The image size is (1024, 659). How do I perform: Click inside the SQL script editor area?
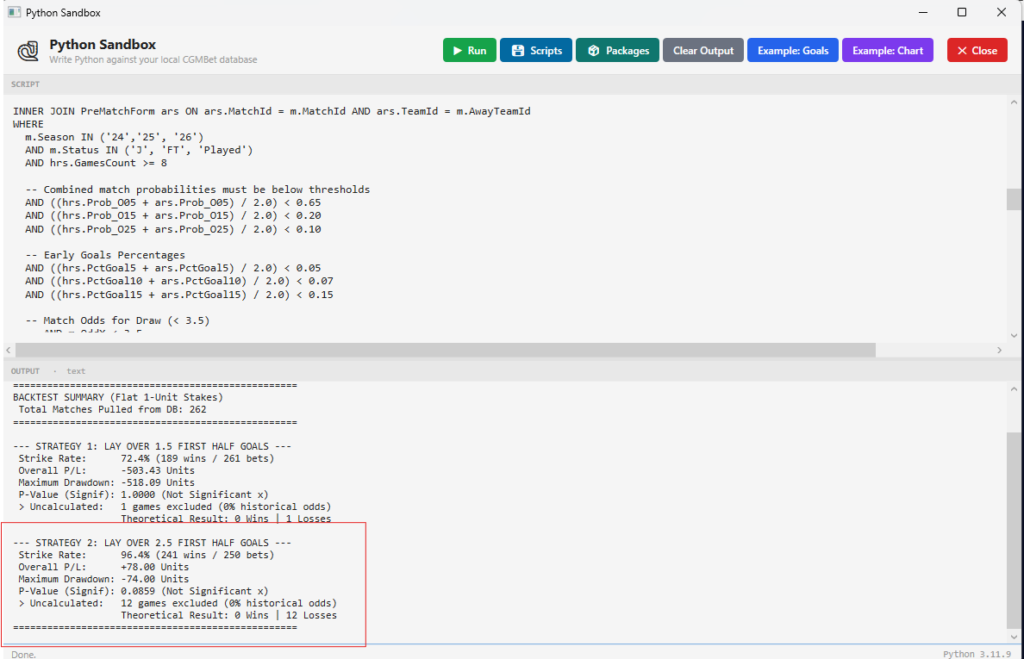(500, 250)
